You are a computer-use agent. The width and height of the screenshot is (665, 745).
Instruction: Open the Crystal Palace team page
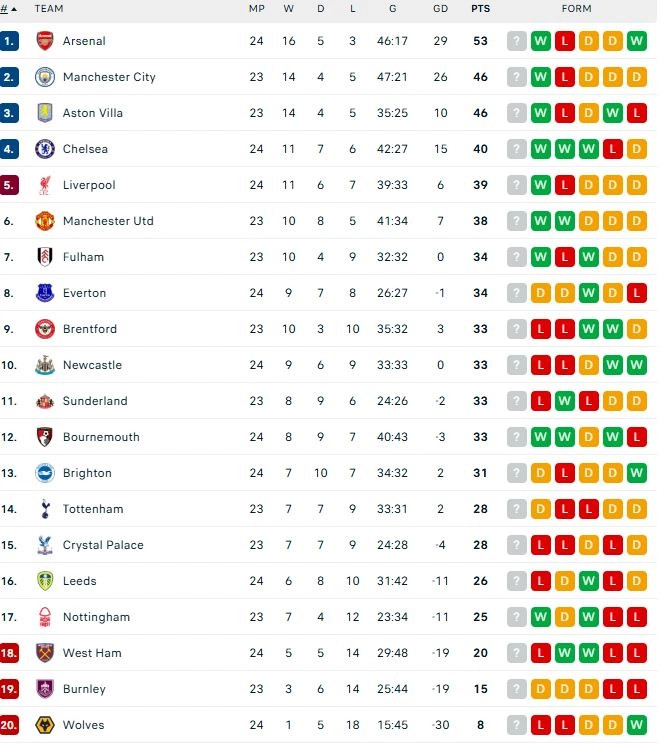[x=103, y=545]
